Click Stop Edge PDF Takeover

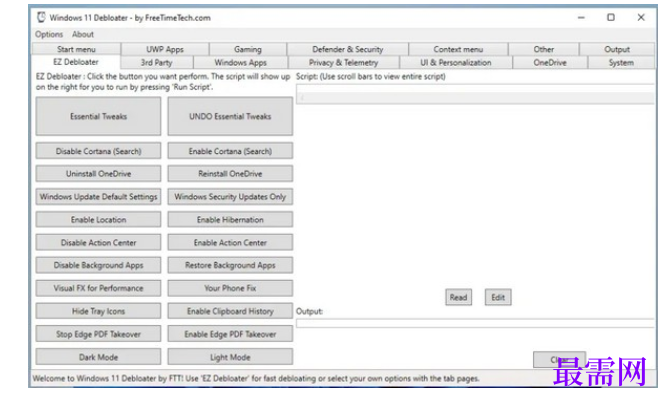point(98,334)
